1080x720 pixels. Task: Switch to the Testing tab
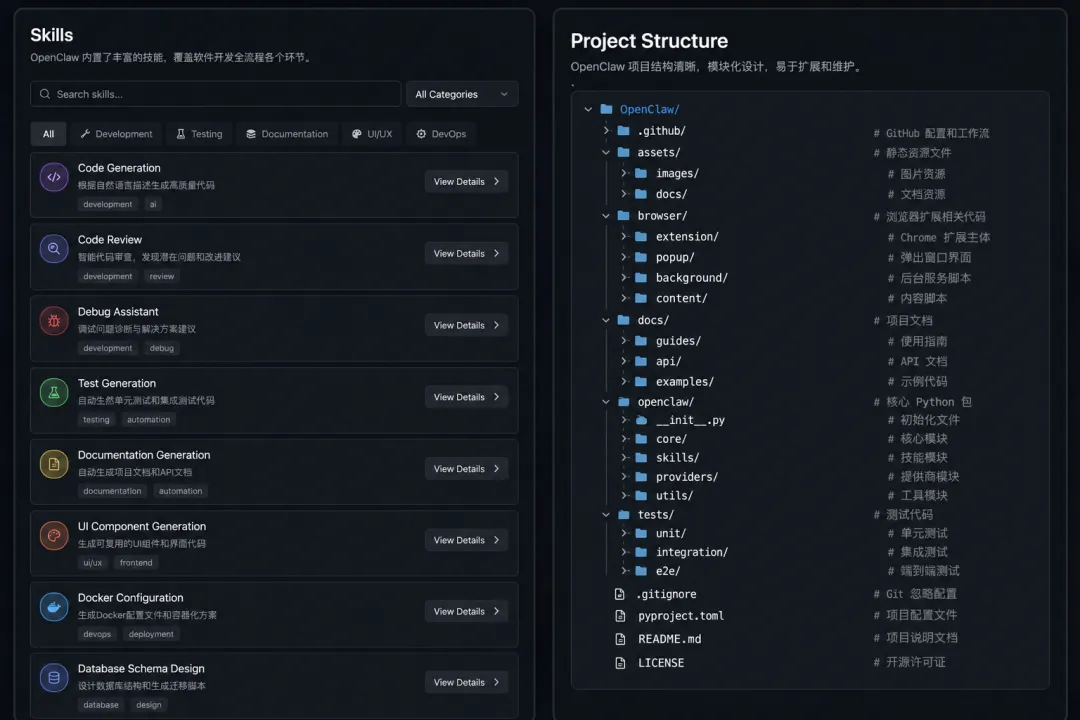199,134
